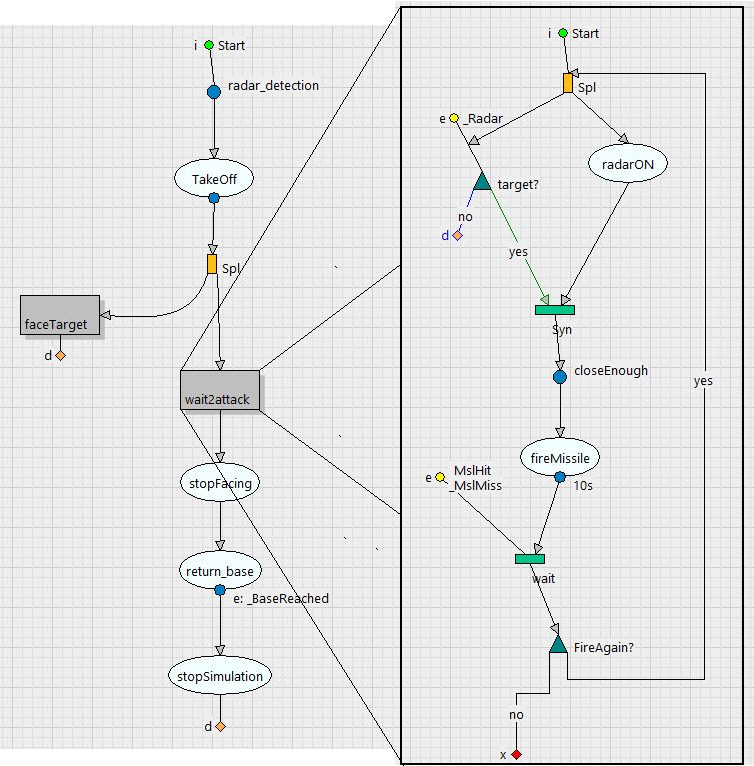Click the stopSimulation oval node
Viewport: 754px width, 766px height.
[x=219, y=676]
